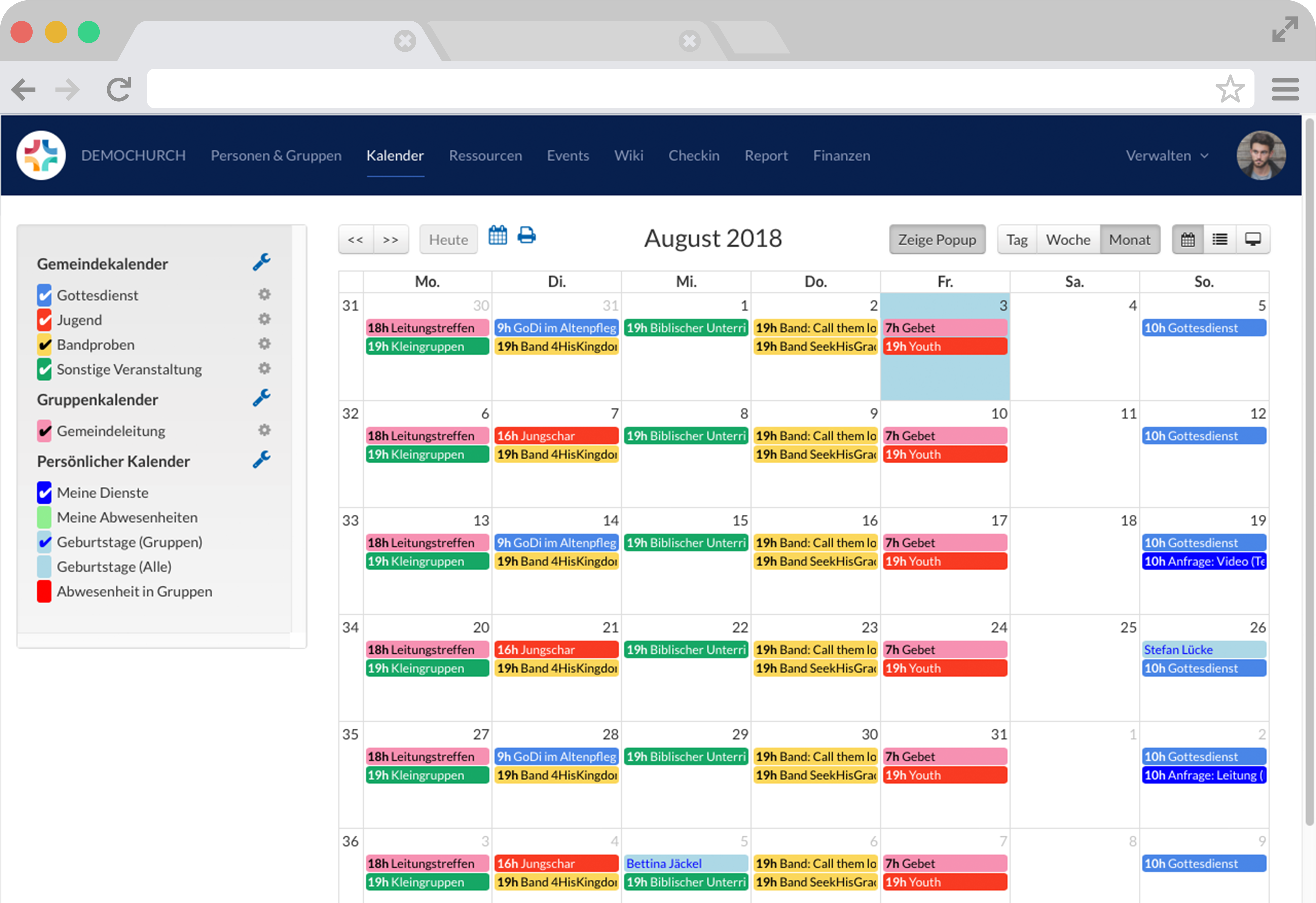Switch to monitor presentation view icon

[x=1253, y=240]
